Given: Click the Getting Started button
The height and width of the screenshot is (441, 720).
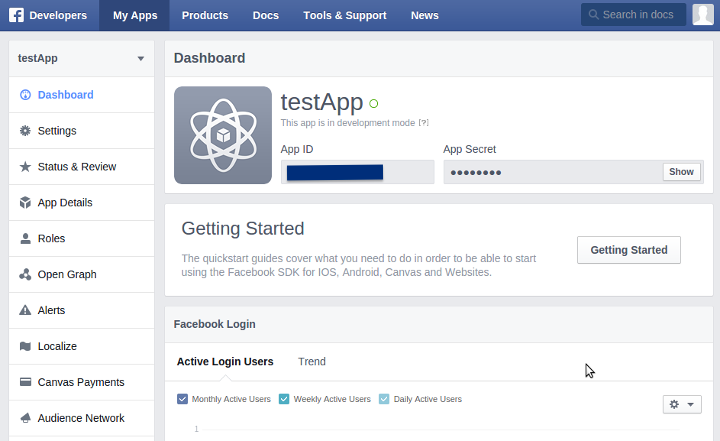Looking at the screenshot, I should tap(629, 250).
